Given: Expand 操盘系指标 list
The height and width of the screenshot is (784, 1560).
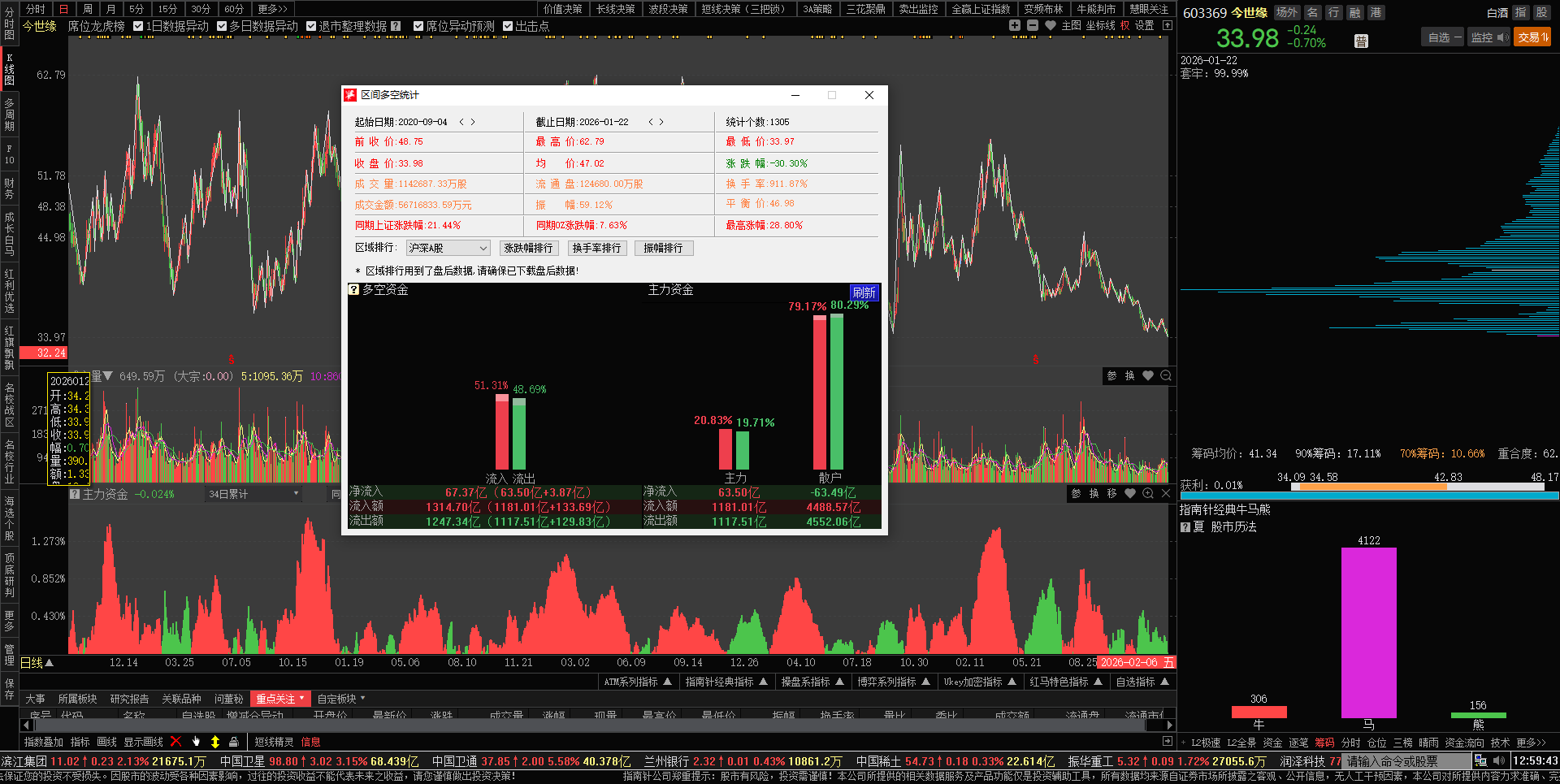Looking at the screenshot, I should [815, 682].
